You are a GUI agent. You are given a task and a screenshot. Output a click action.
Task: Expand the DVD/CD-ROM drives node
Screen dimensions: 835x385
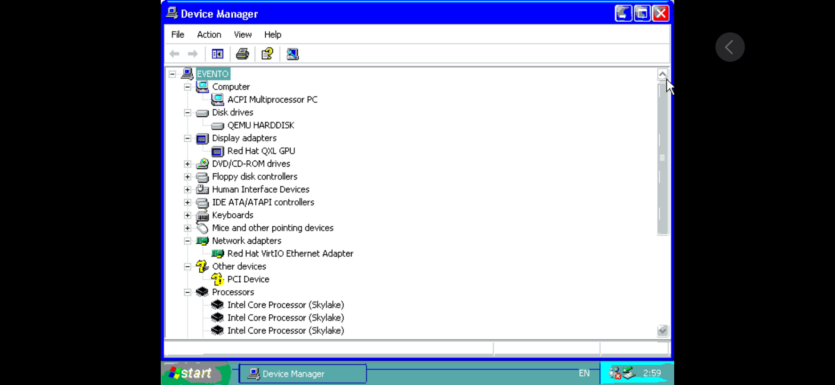(187, 164)
